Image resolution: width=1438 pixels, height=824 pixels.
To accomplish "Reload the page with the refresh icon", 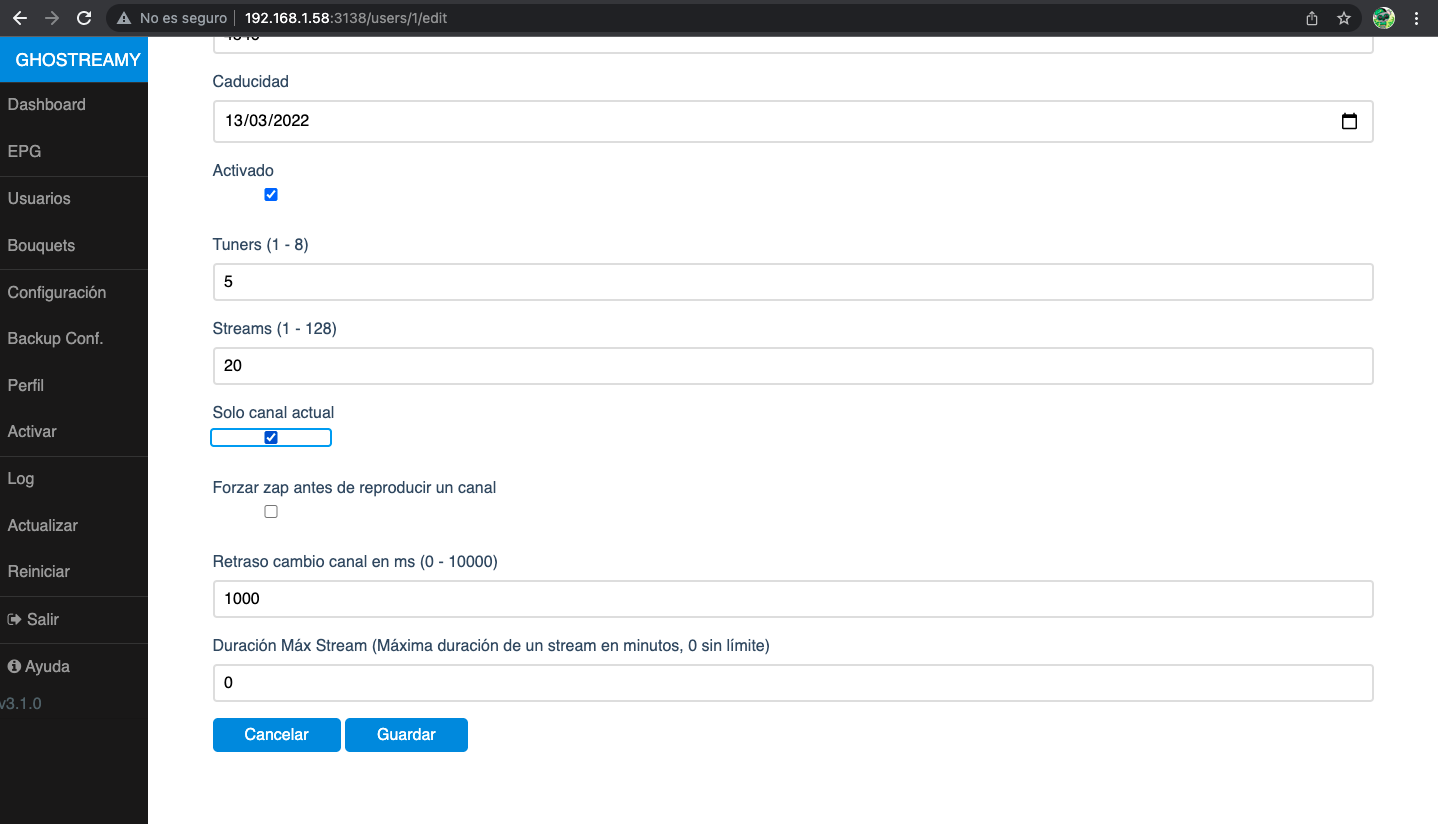I will tap(84, 18).
